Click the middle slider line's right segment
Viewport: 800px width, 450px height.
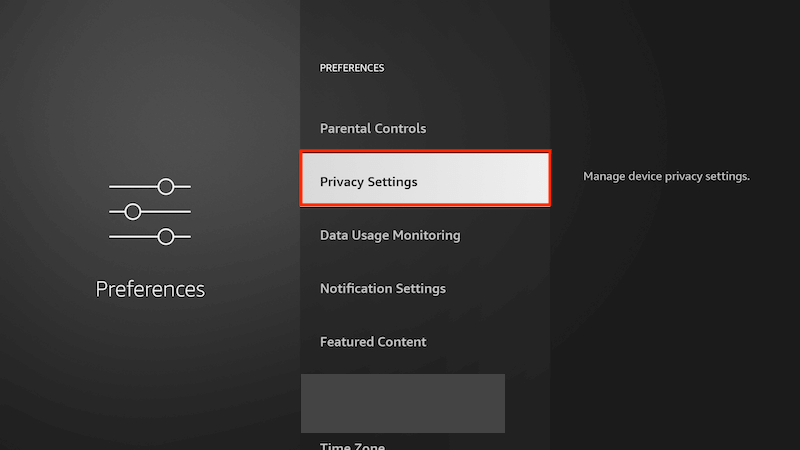click(x=166, y=212)
